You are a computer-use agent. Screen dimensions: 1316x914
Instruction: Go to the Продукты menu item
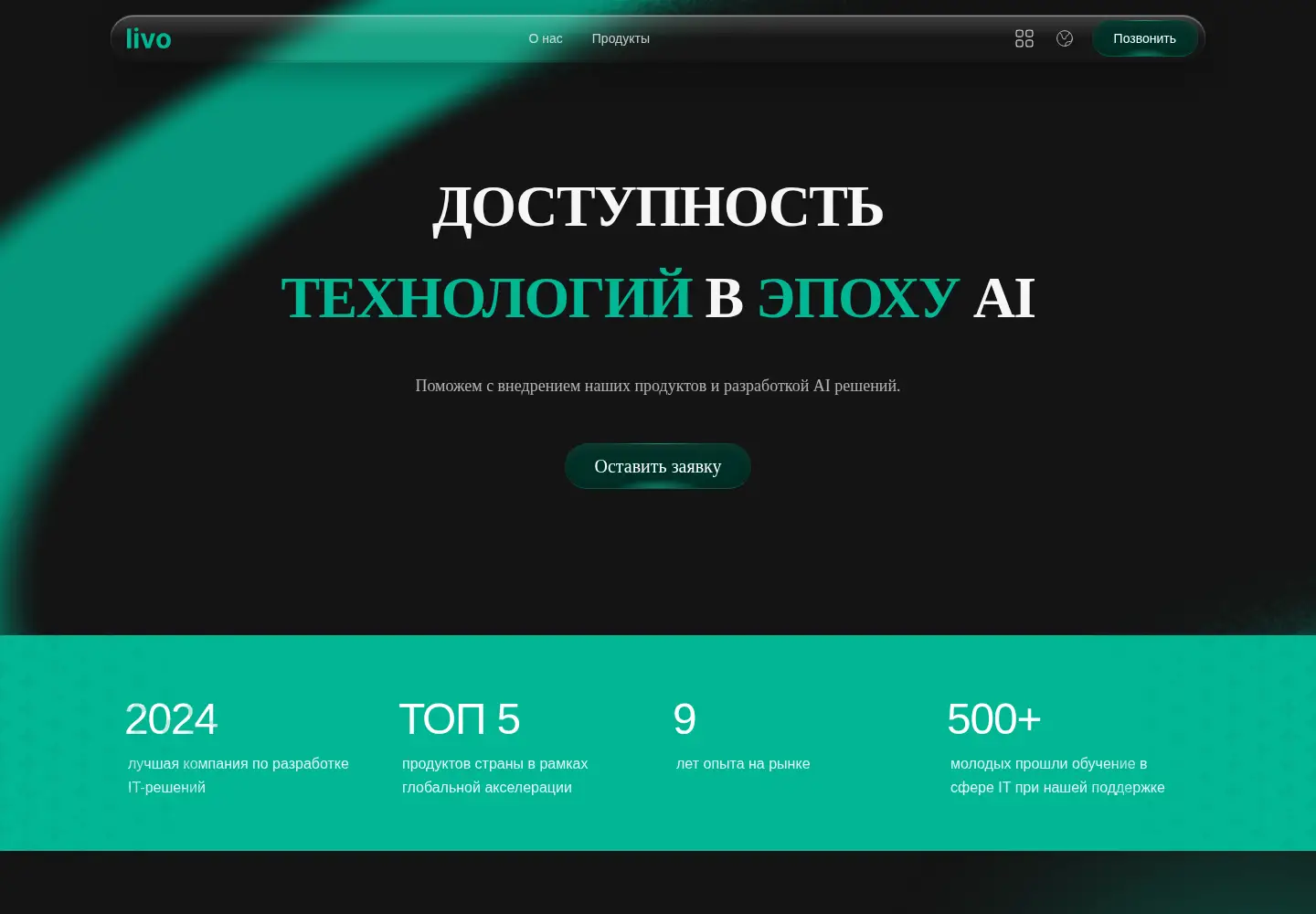pos(621,38)
